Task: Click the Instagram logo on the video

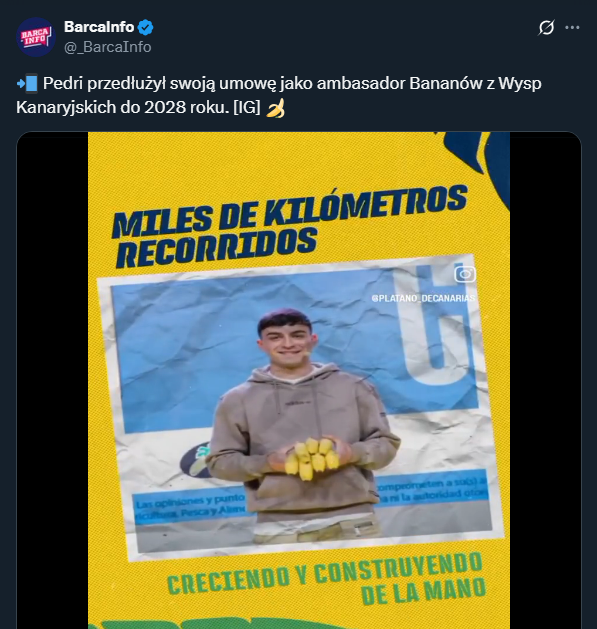Action: [465, 274]
